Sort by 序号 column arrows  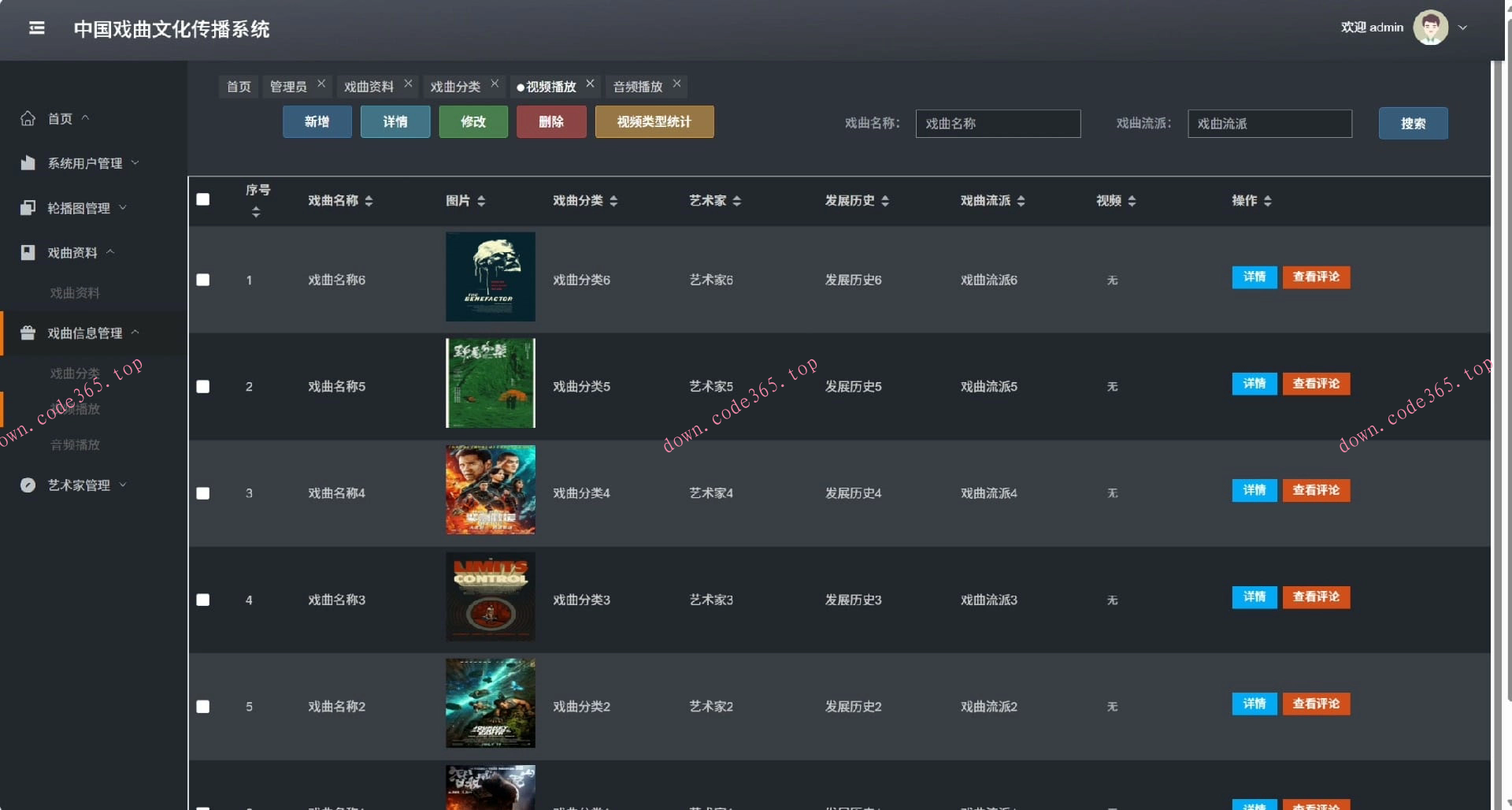coord(256,212)
